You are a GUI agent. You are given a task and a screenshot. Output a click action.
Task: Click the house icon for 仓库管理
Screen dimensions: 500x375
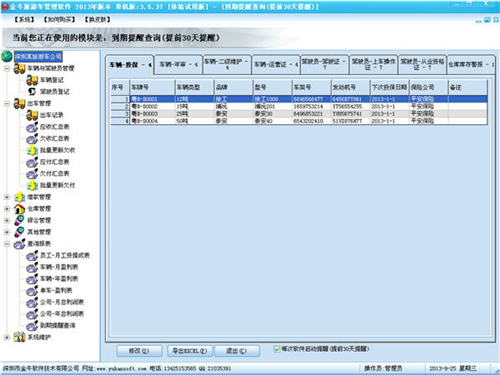tap(19, 209)
